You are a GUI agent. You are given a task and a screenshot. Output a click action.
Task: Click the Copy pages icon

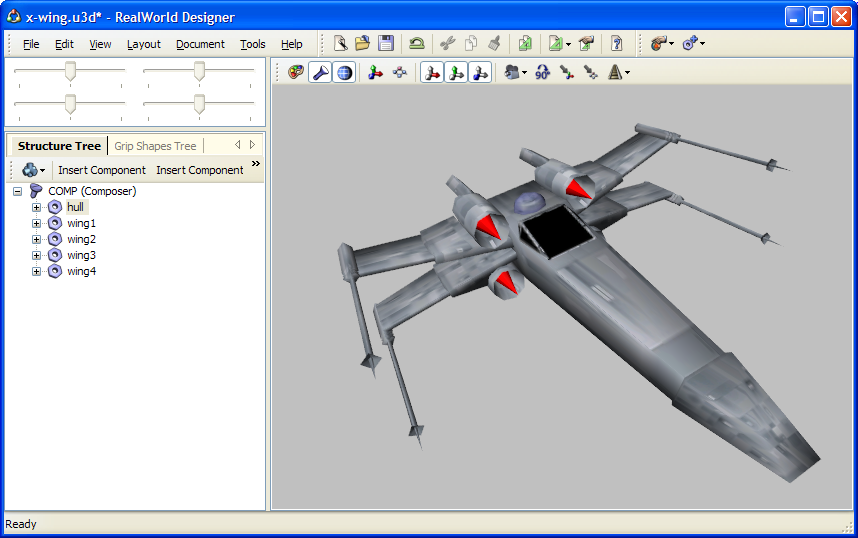pos(471,43)
